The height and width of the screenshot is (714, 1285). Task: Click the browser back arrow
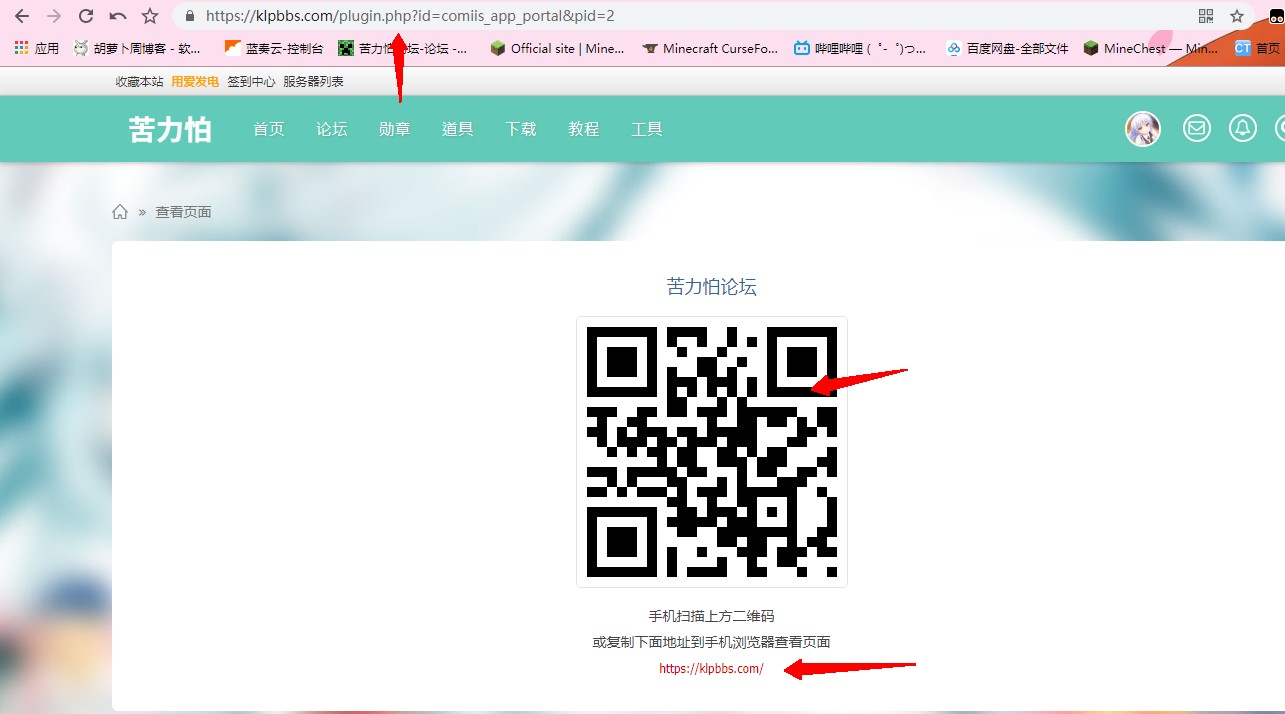[21, 16]
